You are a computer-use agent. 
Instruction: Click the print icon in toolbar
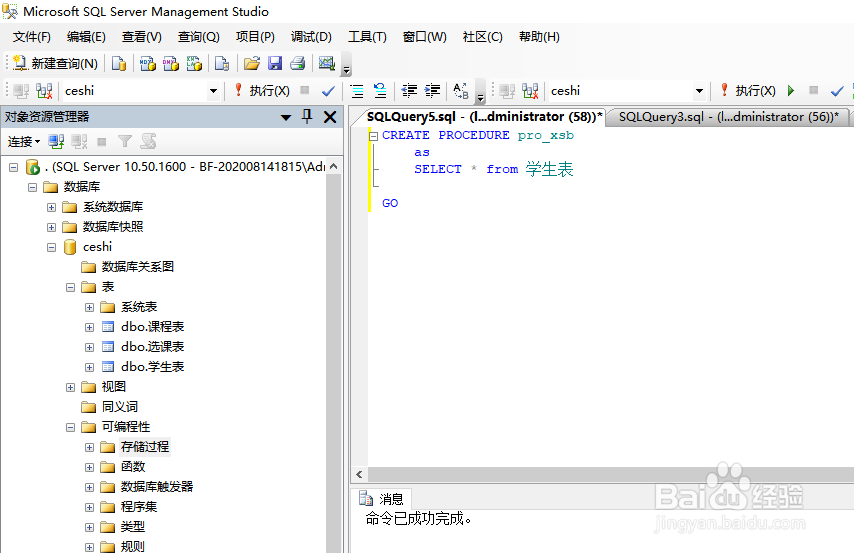[297, 64]
